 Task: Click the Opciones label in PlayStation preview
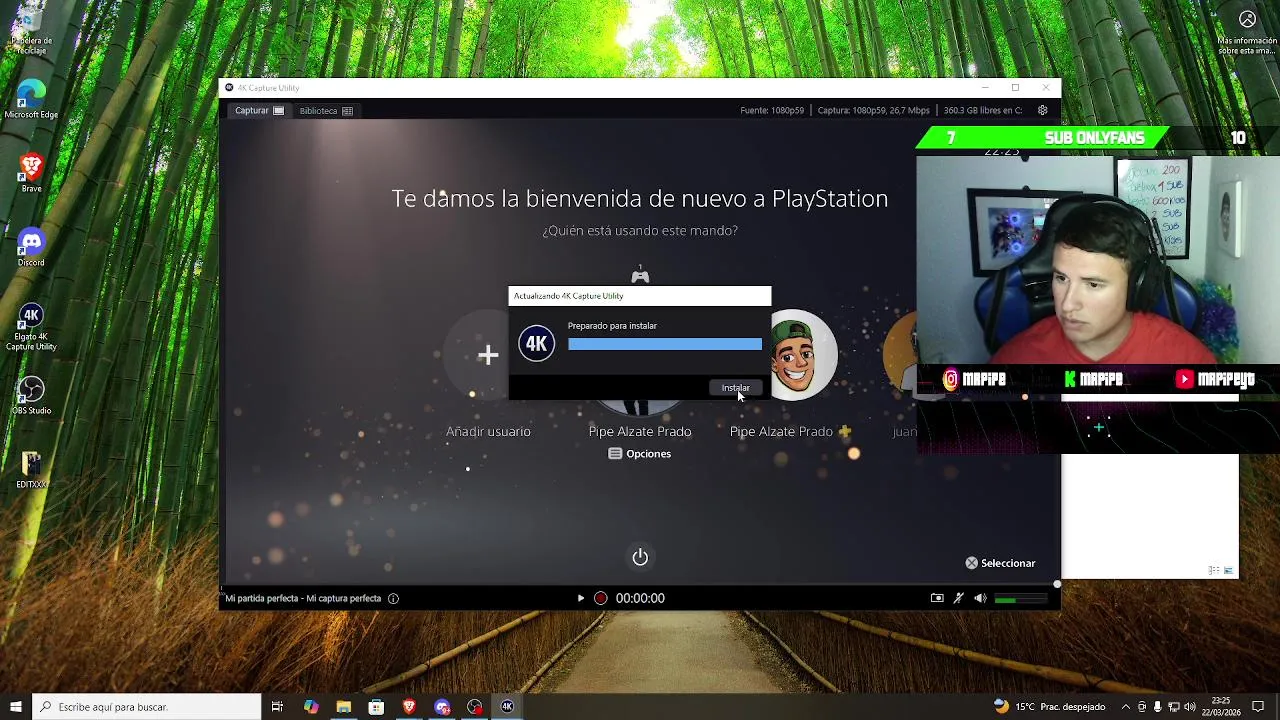648,454
